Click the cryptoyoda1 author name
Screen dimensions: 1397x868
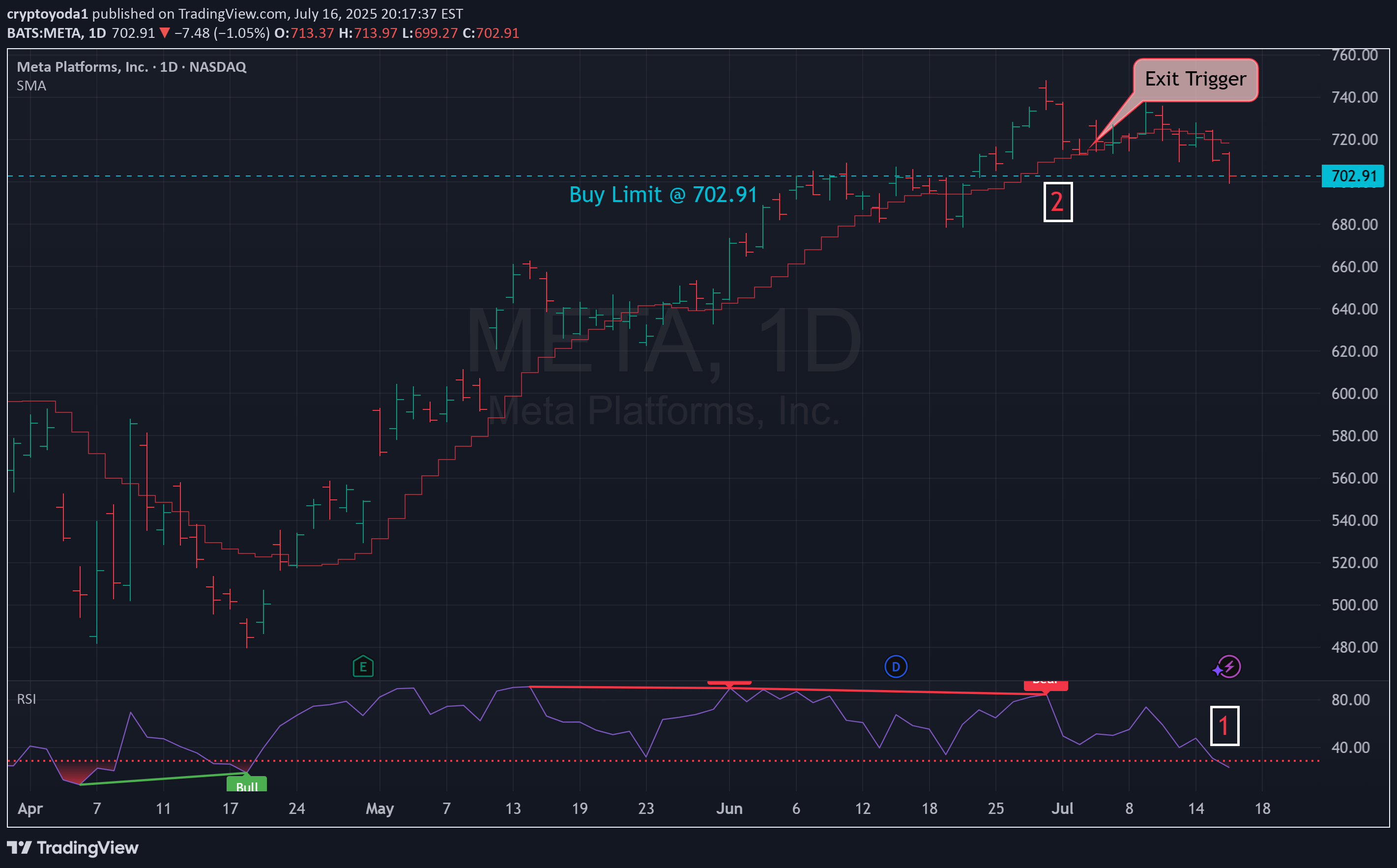point(47,14)
